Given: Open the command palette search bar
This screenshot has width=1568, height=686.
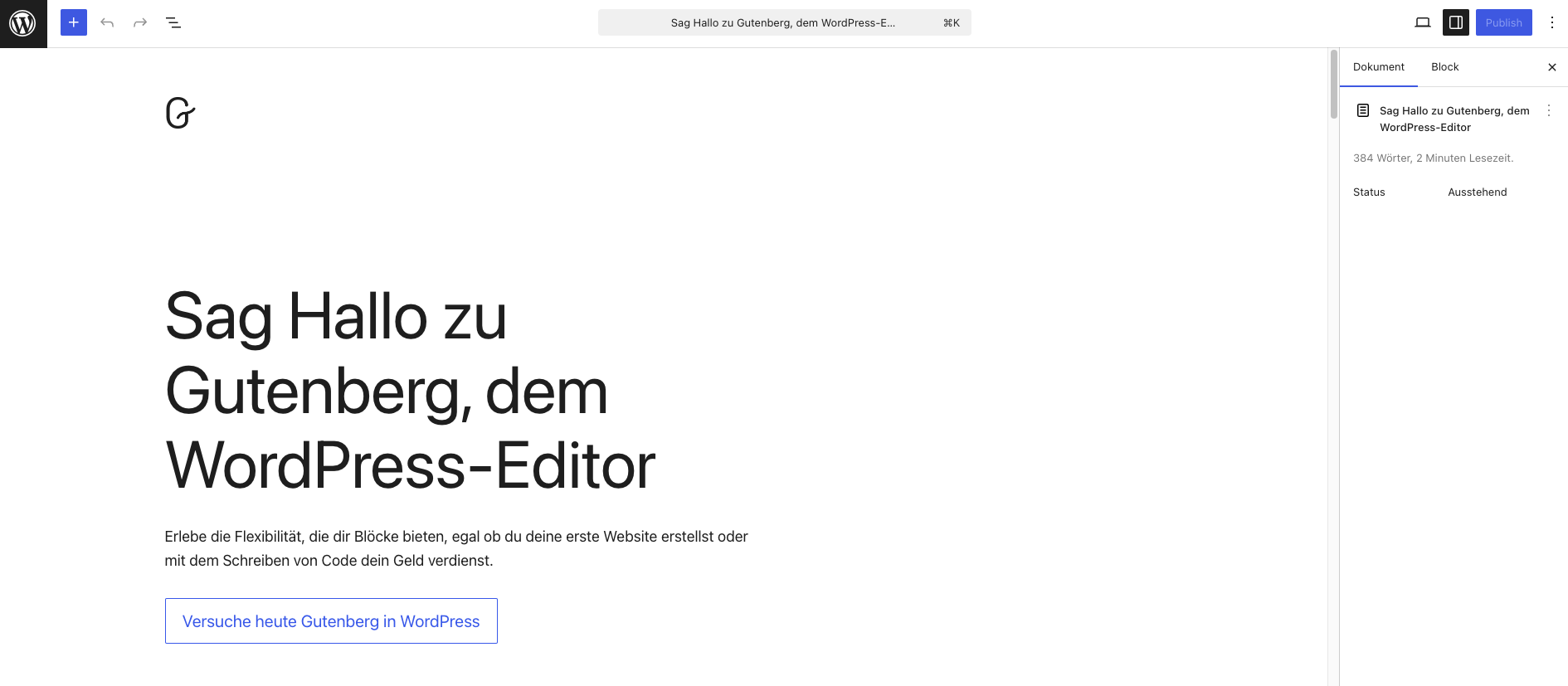Looking at the screenshot, I should (x=785, y=22).
